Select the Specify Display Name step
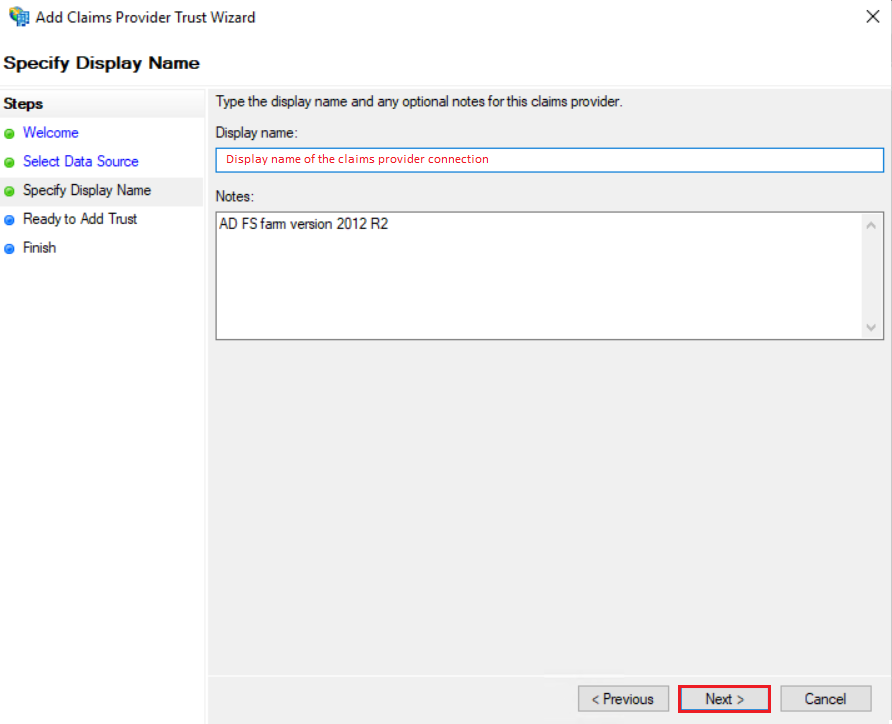The width and height of the screenshot is (892, 724). pyautogui.click(x=87, y=190)
